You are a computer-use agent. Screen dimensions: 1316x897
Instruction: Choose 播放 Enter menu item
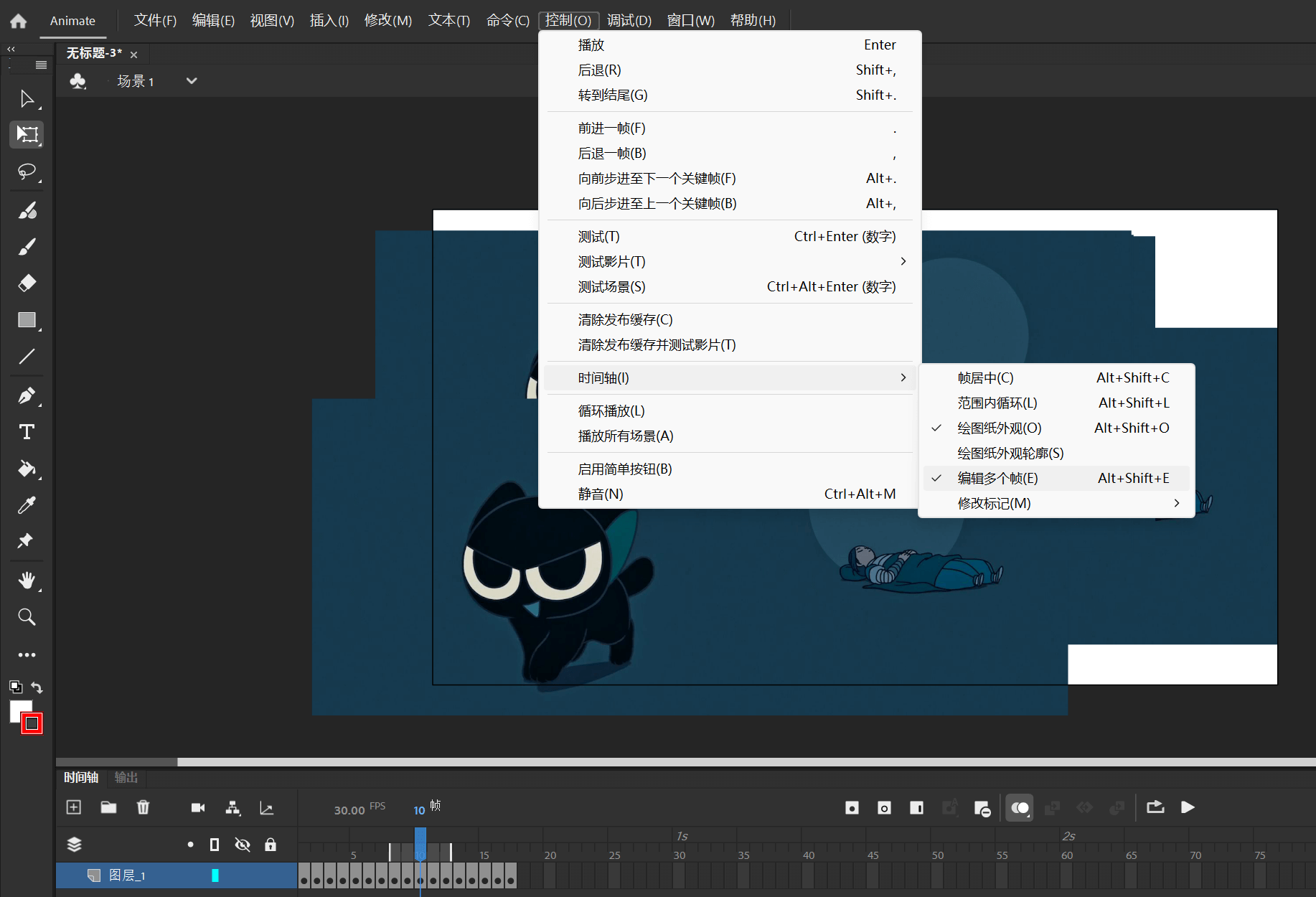[729, 45]
